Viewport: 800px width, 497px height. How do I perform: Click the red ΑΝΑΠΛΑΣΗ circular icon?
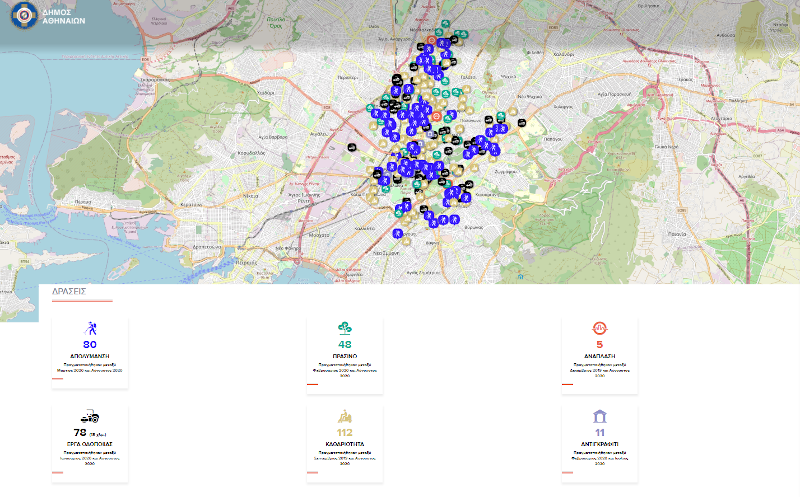(600, 328)
